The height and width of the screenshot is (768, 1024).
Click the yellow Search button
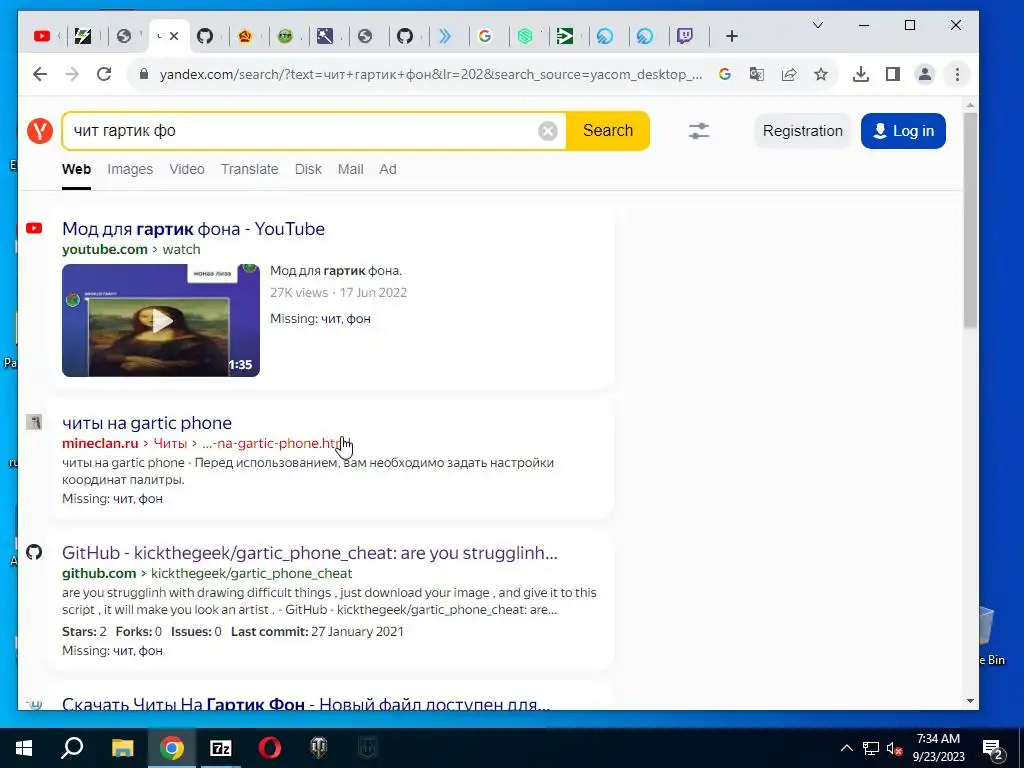pos(608,131)
